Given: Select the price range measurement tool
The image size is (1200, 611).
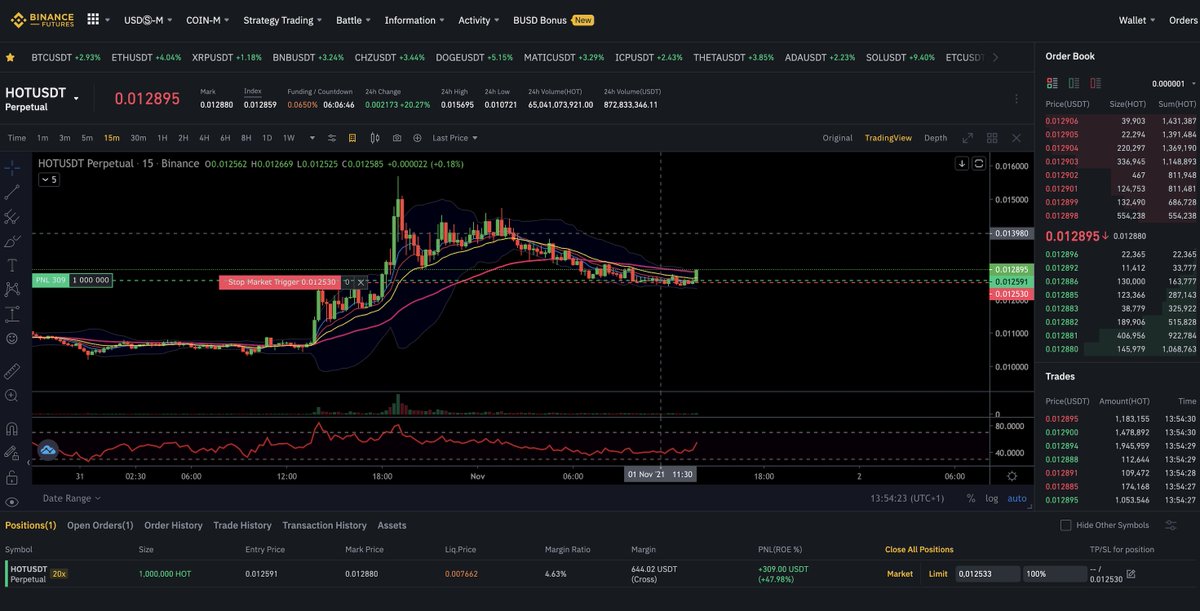Looking at the screenshot, I should click(12, 314).
